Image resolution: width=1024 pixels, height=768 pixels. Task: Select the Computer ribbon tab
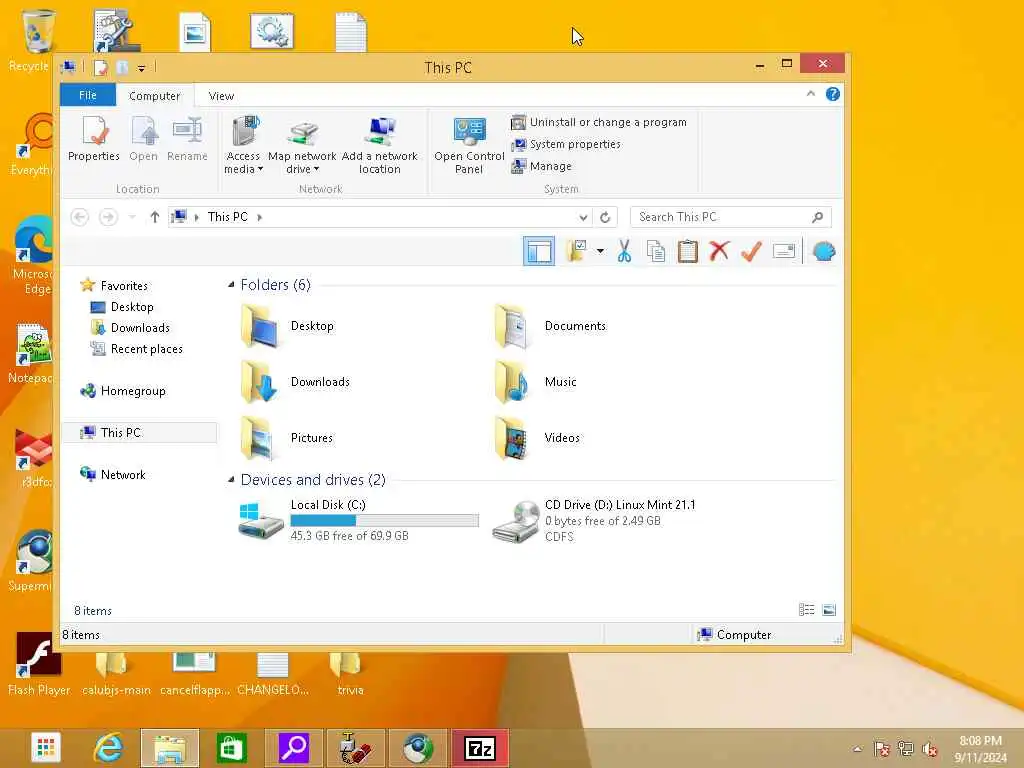[154, 96]
